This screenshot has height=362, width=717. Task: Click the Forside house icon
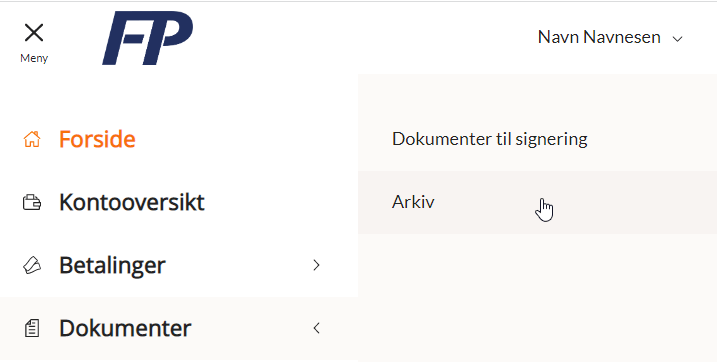point(32,139)
